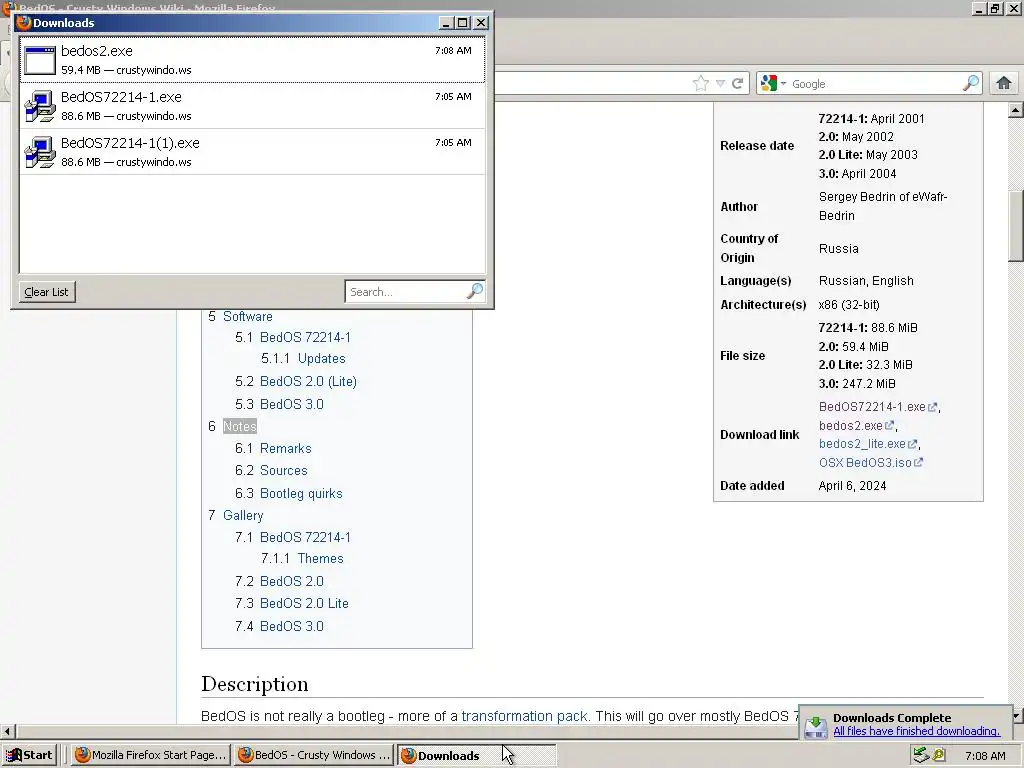Click the taskbar clock showing 7:08 AM
The image size is (1024, 768).
click(985, 756)
